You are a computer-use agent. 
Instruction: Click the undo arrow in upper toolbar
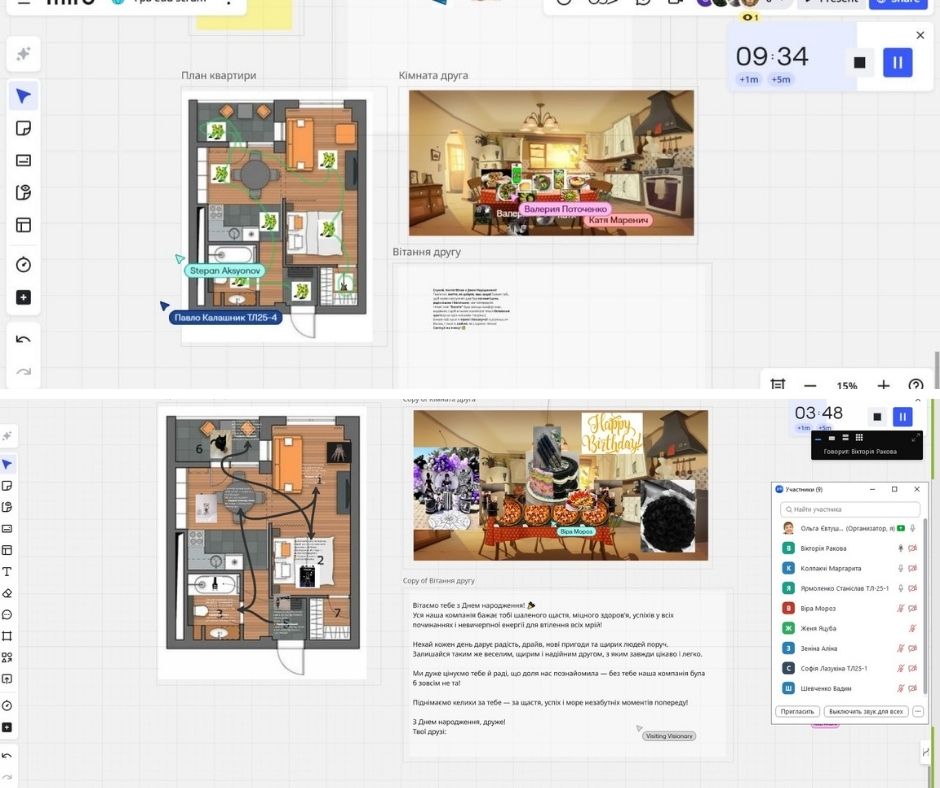pos(24,340)
